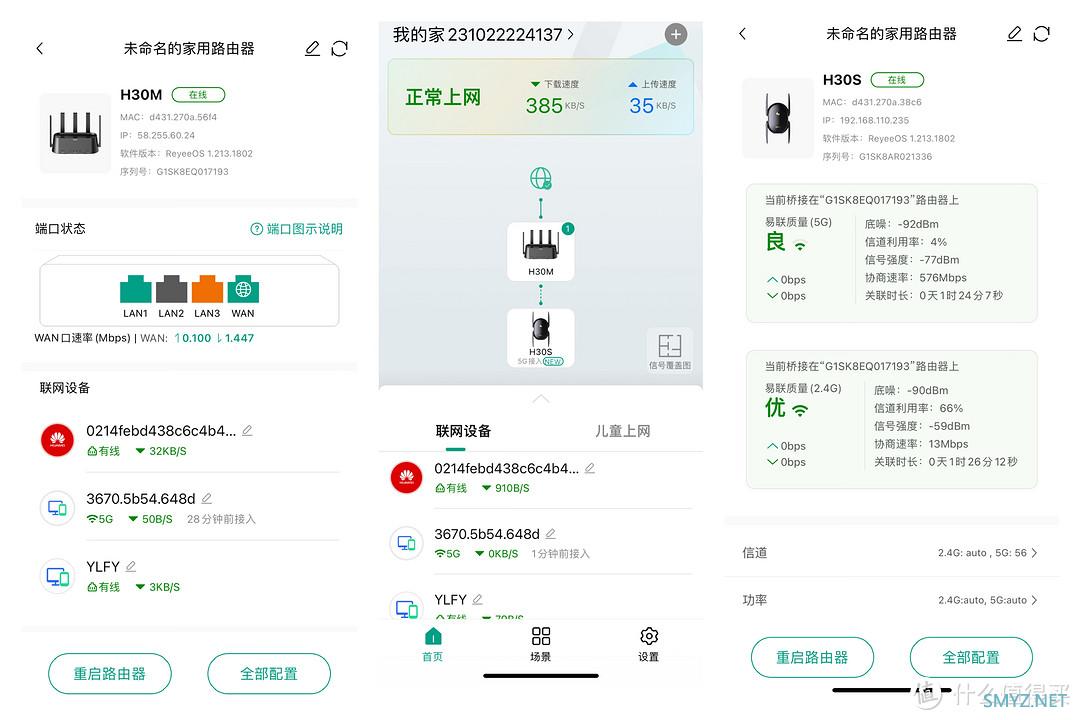Open the 信道 channel setting row
The image size is (1080, 720).
tap(891, 553)
